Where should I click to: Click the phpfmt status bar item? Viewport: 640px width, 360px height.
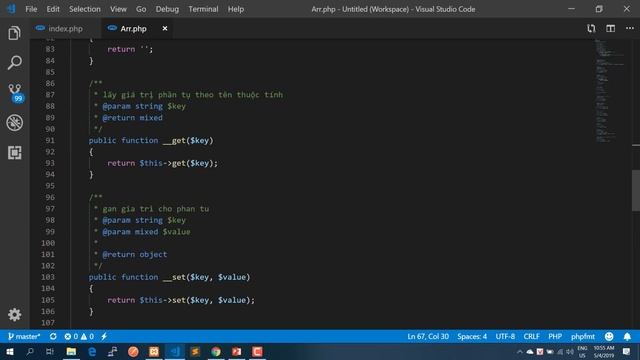[582, 336]
